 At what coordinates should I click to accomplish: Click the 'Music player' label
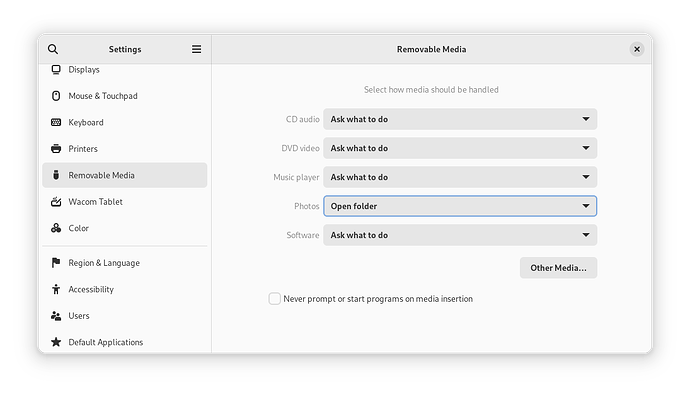click(x=296, y=177)
